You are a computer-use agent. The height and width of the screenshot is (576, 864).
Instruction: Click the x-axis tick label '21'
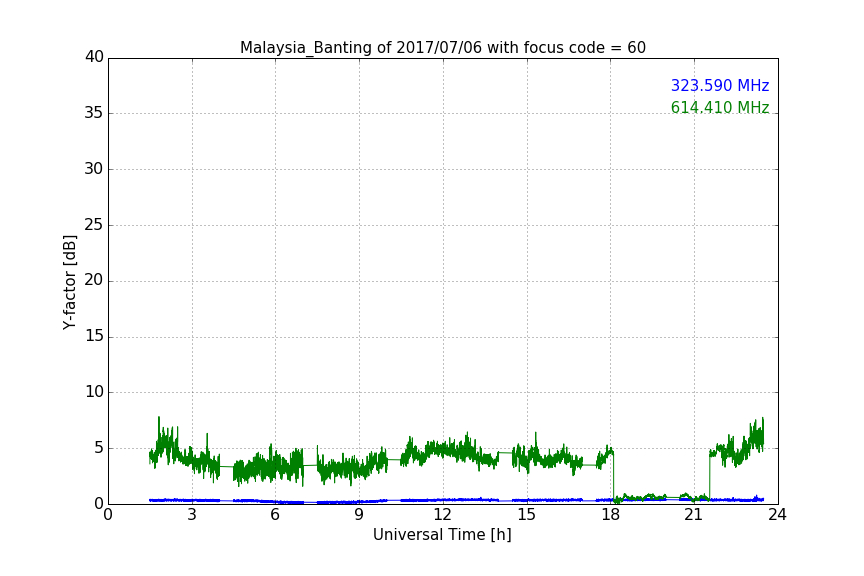694,515
